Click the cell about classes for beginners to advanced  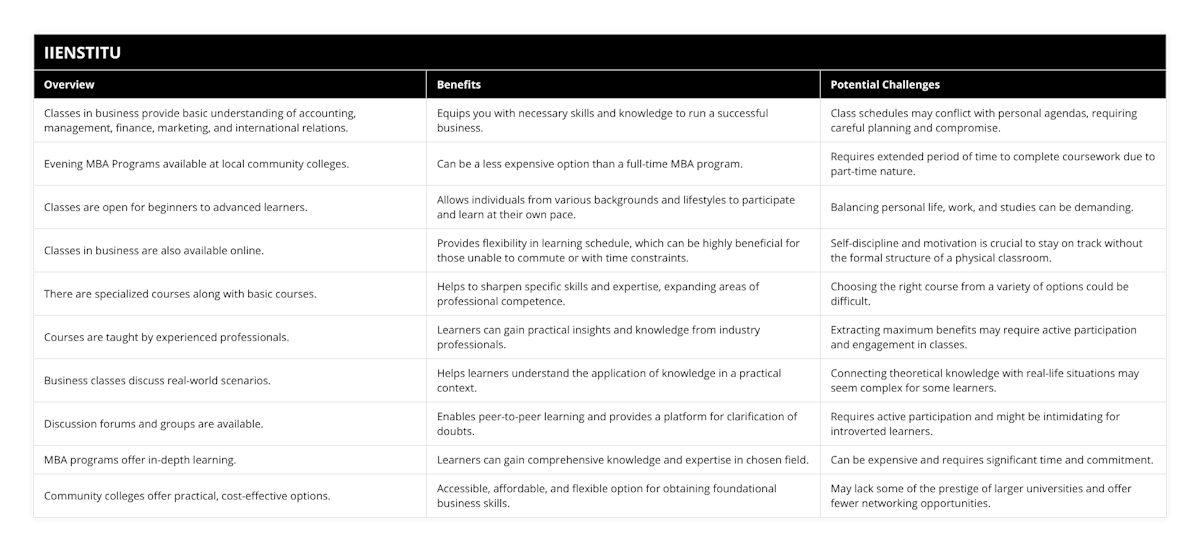[230, 207]
